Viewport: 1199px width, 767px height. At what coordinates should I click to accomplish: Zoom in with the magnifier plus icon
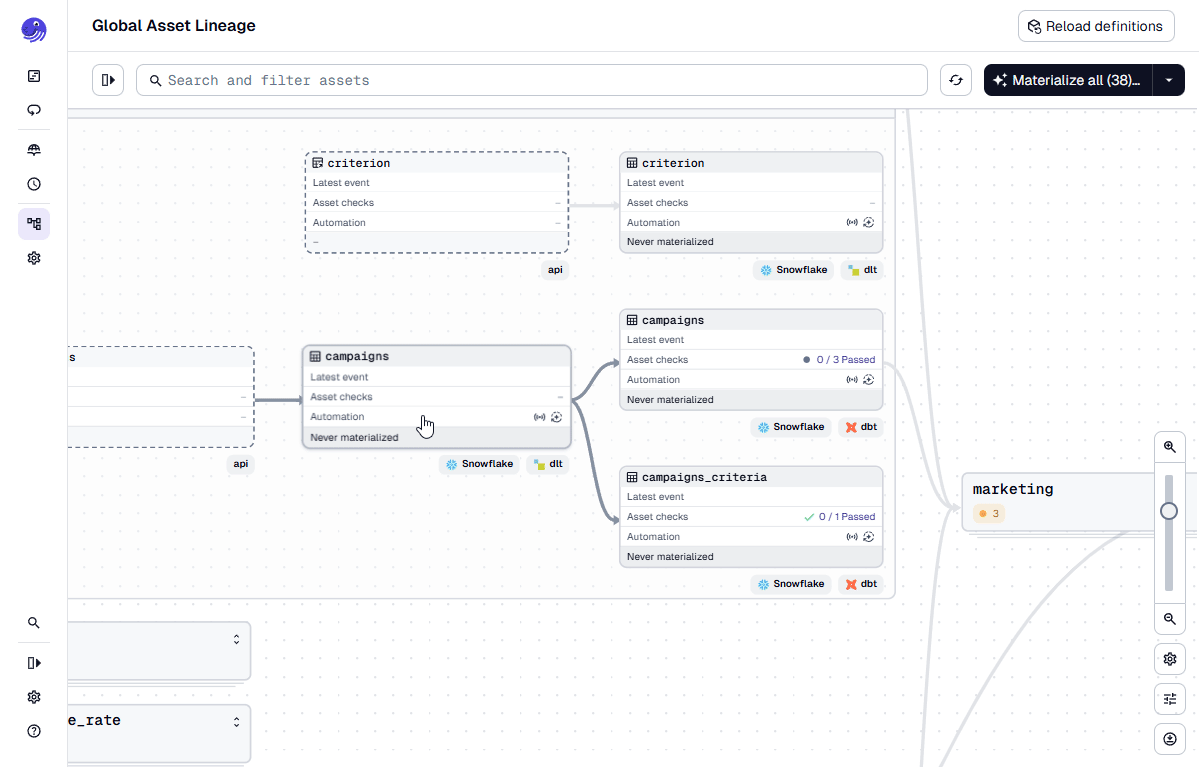click(x=1169, y=447)
